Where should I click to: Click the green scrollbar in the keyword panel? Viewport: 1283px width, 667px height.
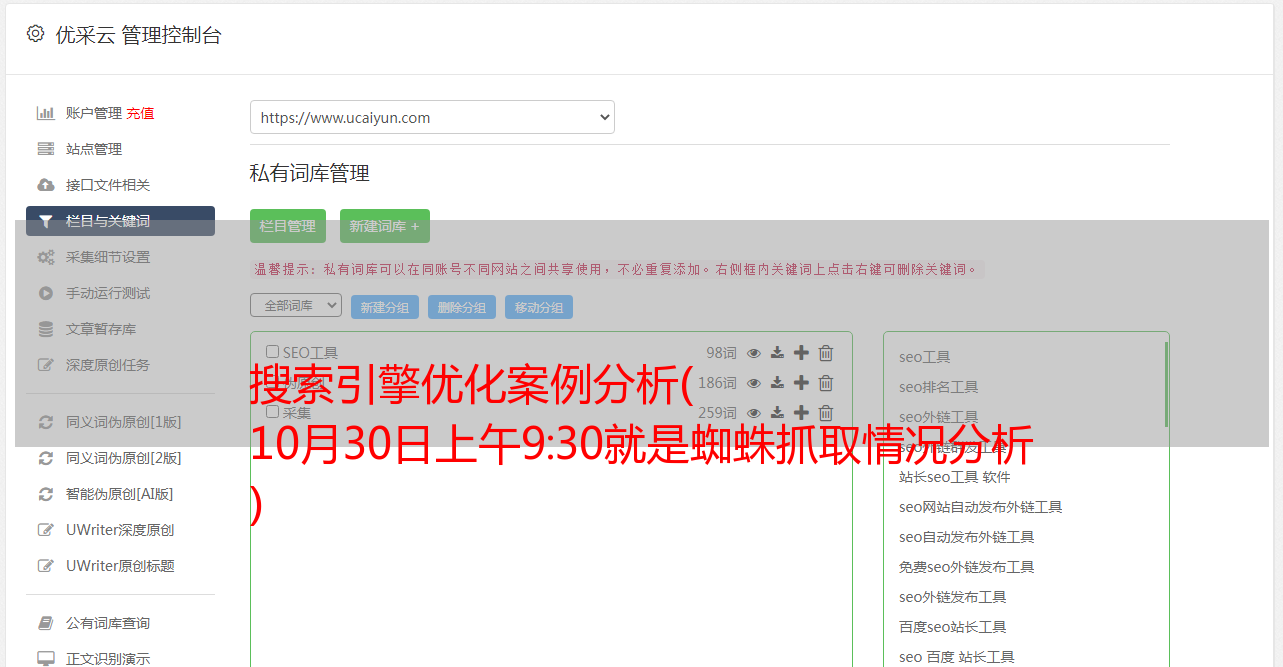click(x=1166, y=384)
